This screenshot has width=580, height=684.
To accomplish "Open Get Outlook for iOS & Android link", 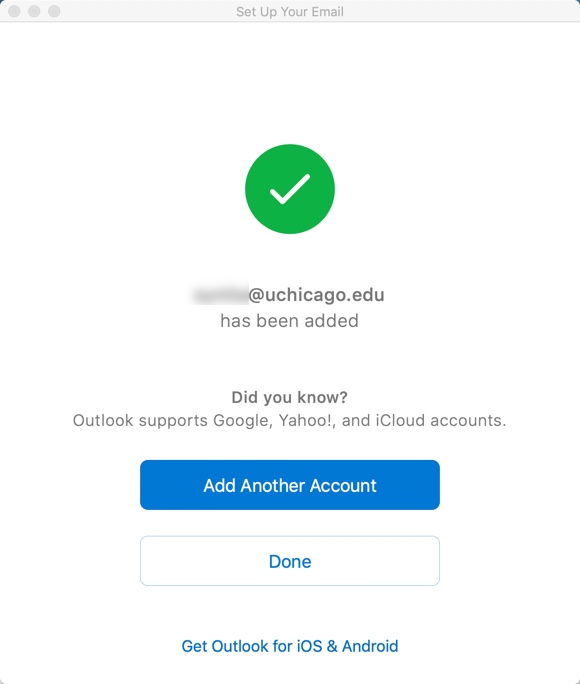I will pos(290,646).
